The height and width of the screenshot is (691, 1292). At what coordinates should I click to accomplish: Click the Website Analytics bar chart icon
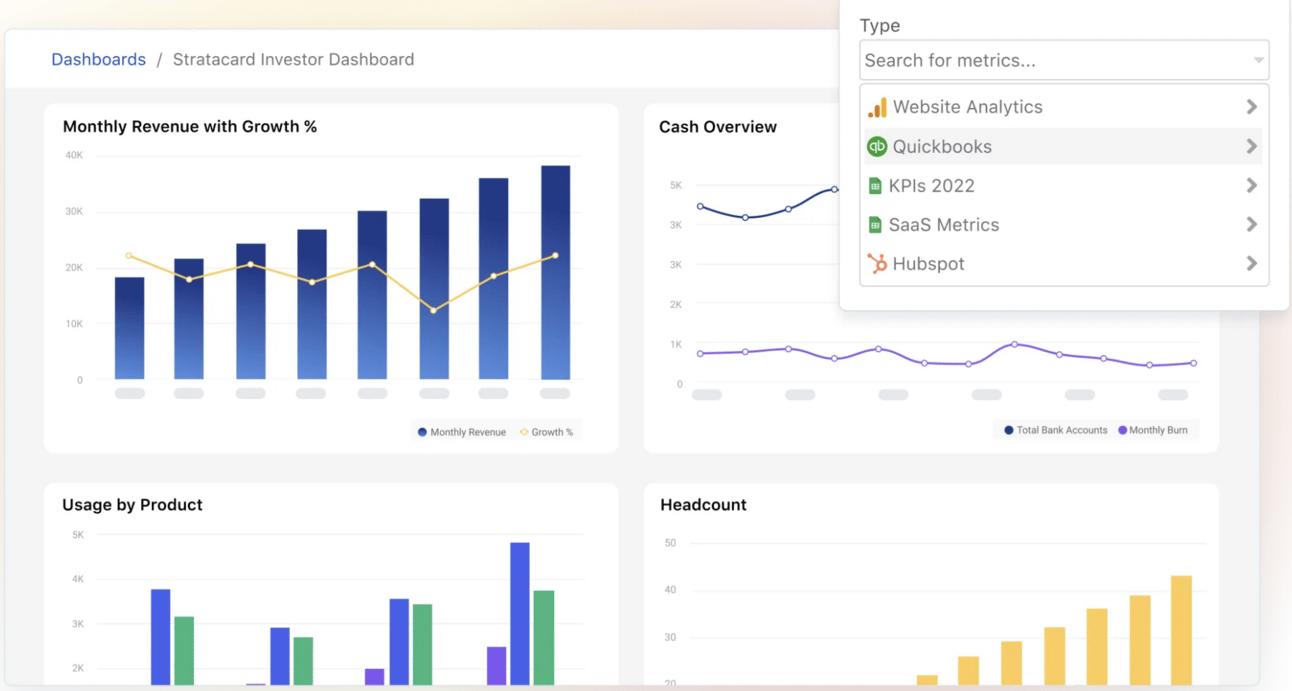tap(877, 107)
